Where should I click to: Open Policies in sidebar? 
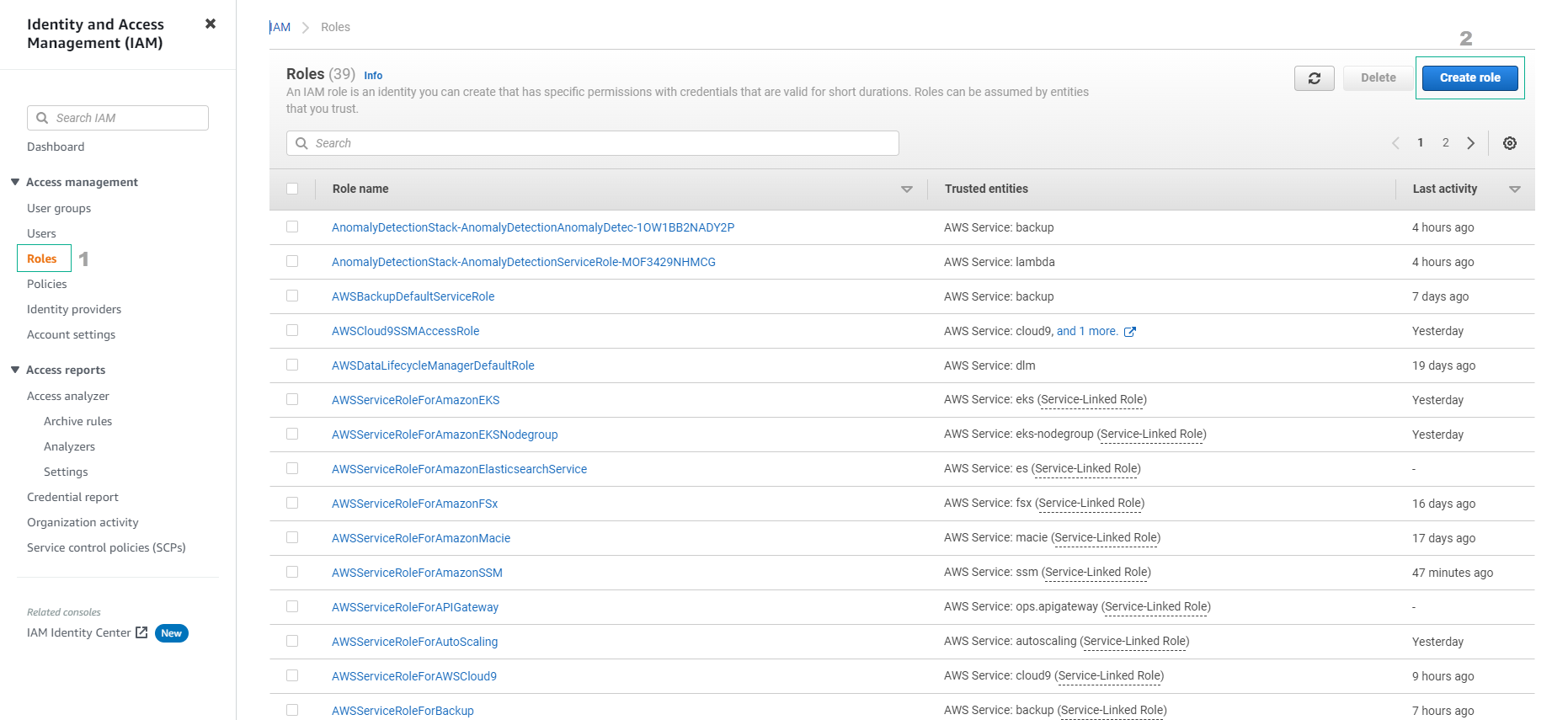47,284
